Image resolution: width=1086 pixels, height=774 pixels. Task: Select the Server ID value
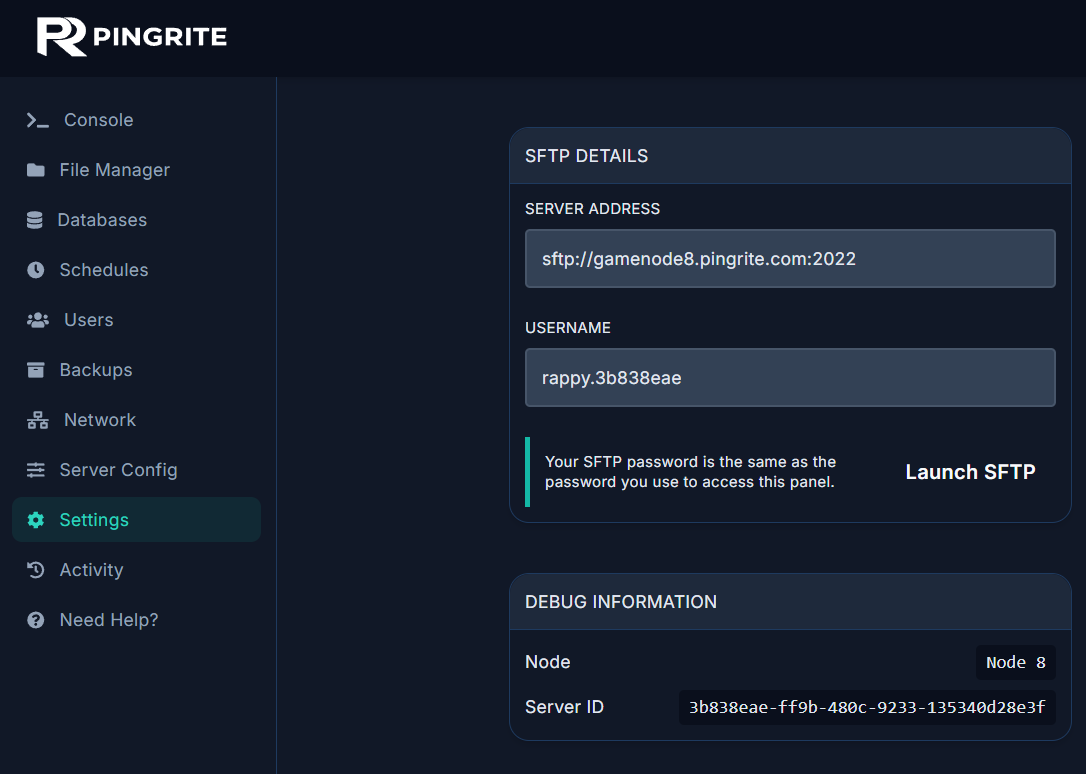866,707
